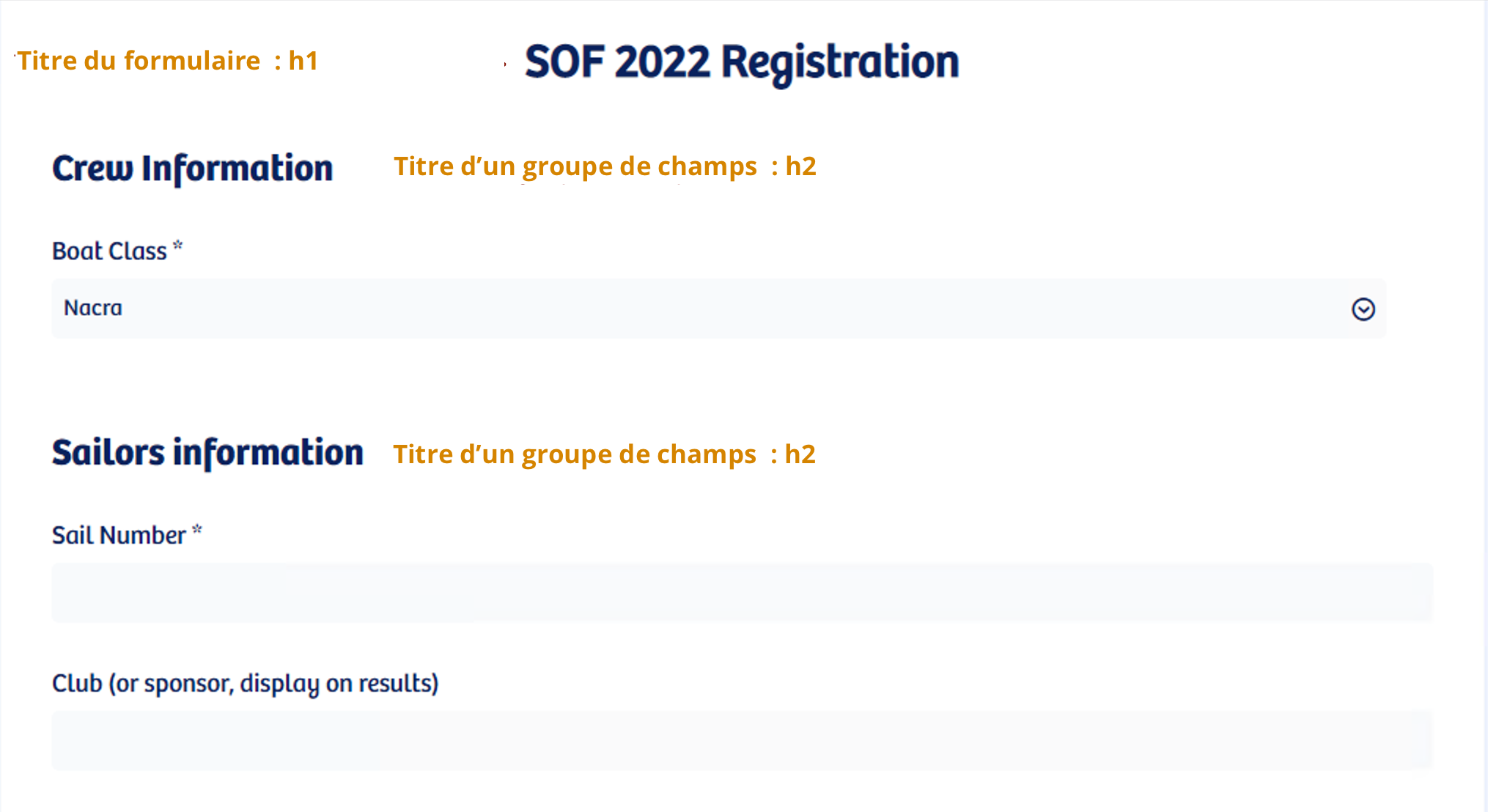This screenshot has width=1488, height=812.
Task: Select the Nacra value text in dropdown
Action: (x=93, y=308)
